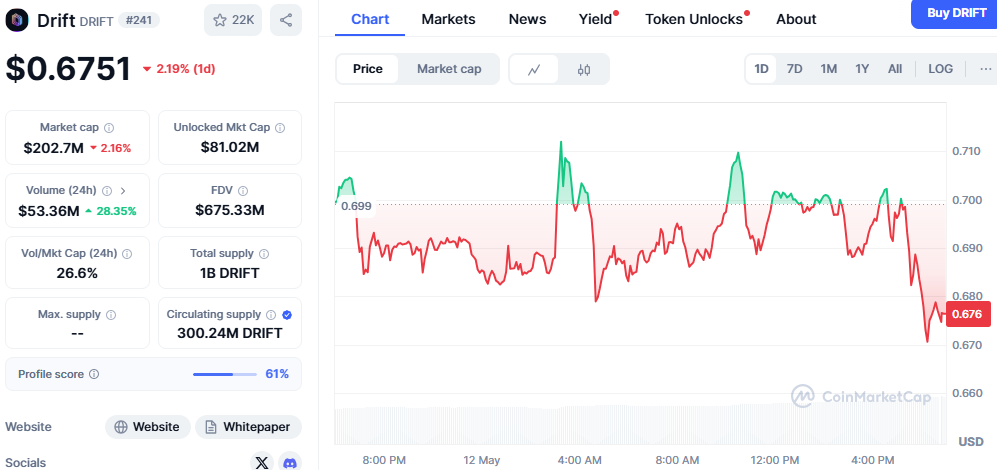Switch to line chart view icon

(x=534, y=69)
